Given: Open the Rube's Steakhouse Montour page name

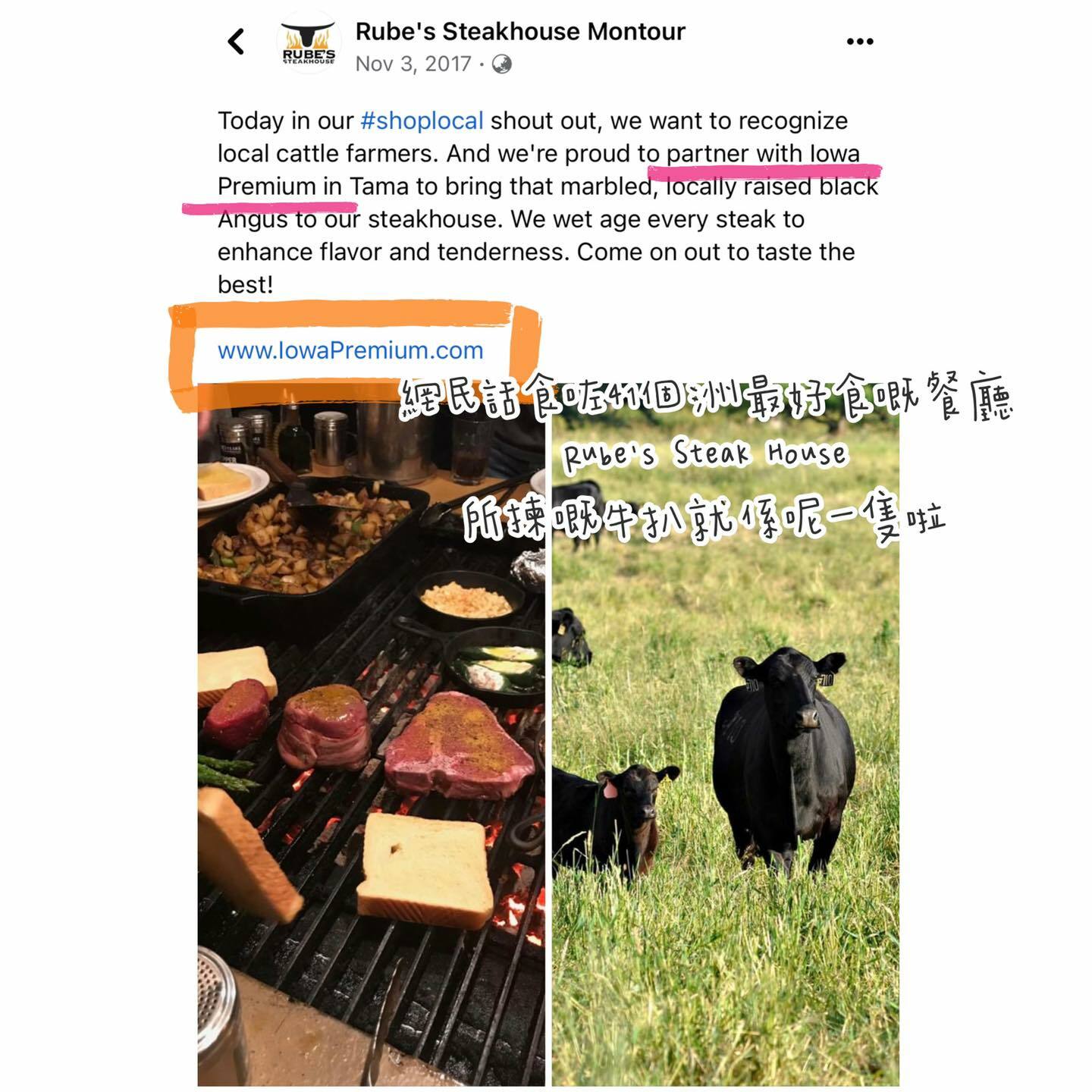Looking at the screenshot, I should point(520,31).
